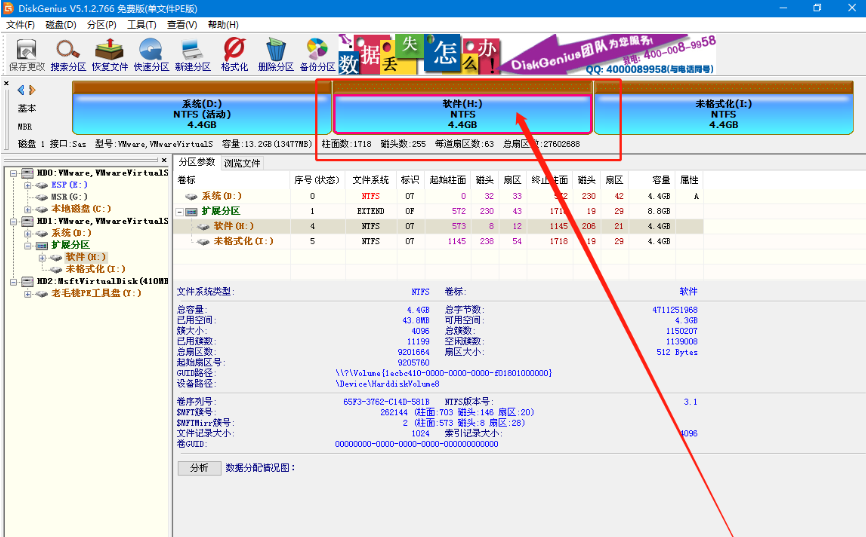Screen dimensions: 866x537
Task: Click the volume serial 65F3-3762-C14D-581B
Action: tap(386, 402)
